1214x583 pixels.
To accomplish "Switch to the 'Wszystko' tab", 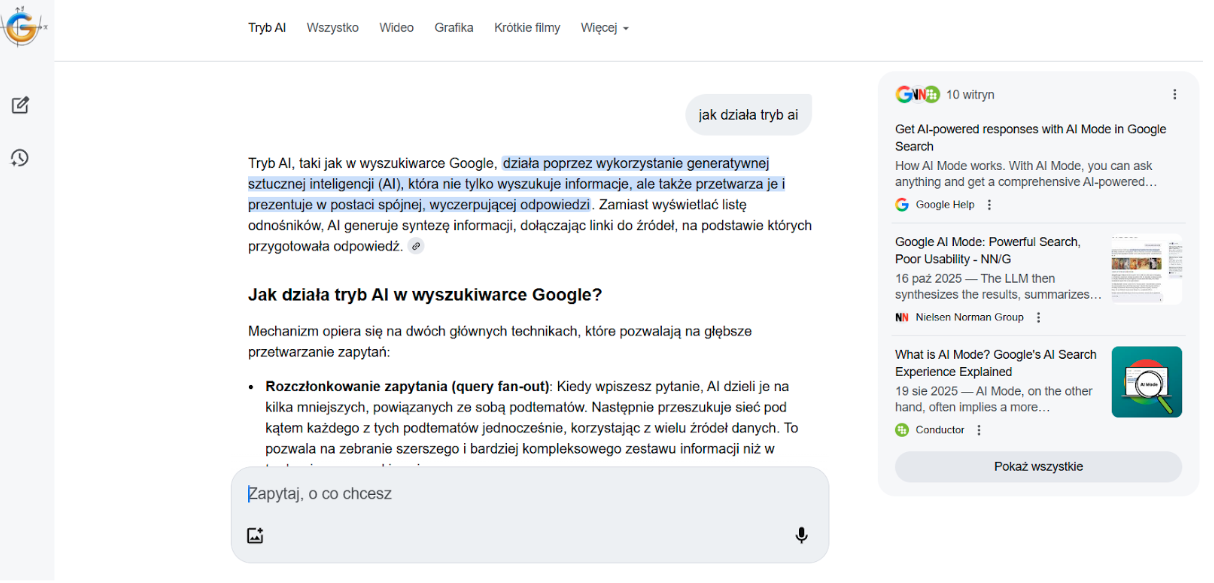I will [x=332, y=28].
